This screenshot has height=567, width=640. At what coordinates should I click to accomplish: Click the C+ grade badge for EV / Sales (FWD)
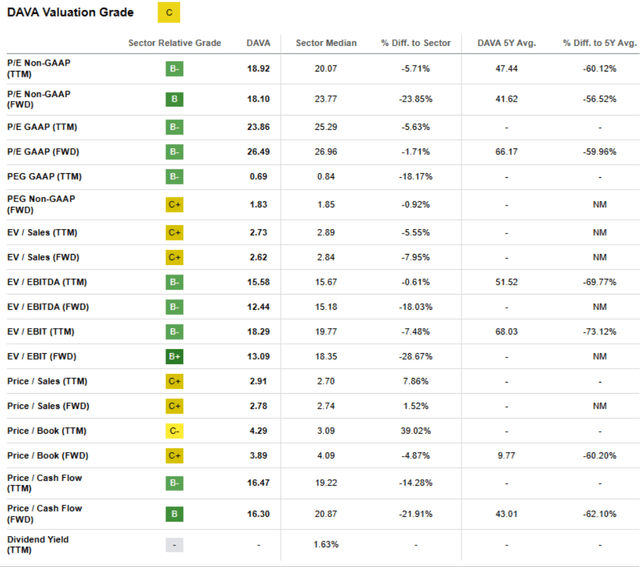[174, 257]
